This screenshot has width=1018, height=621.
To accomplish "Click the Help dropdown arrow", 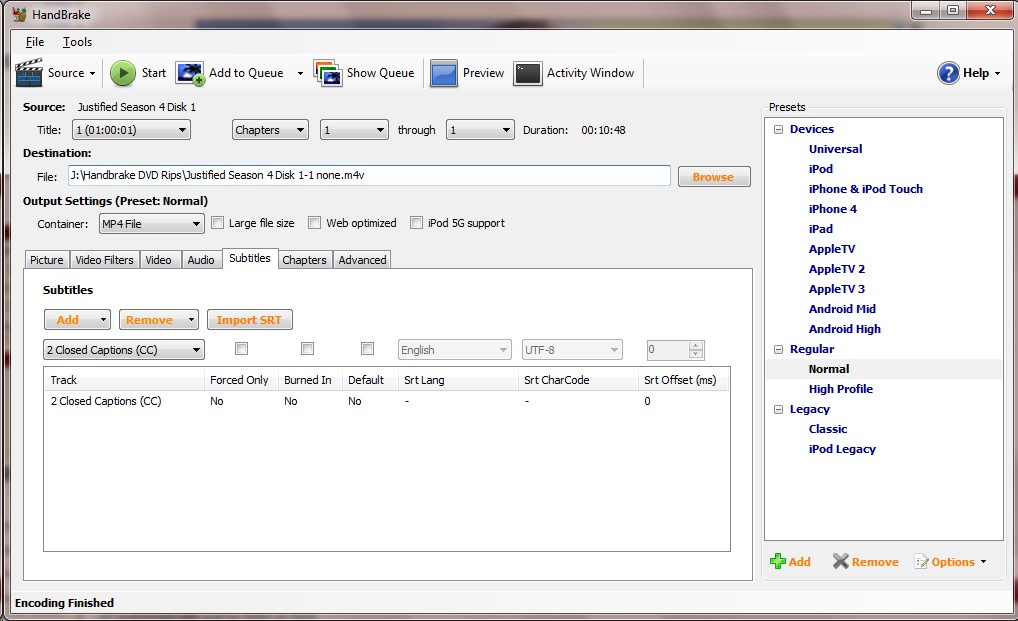I will 997,73.
